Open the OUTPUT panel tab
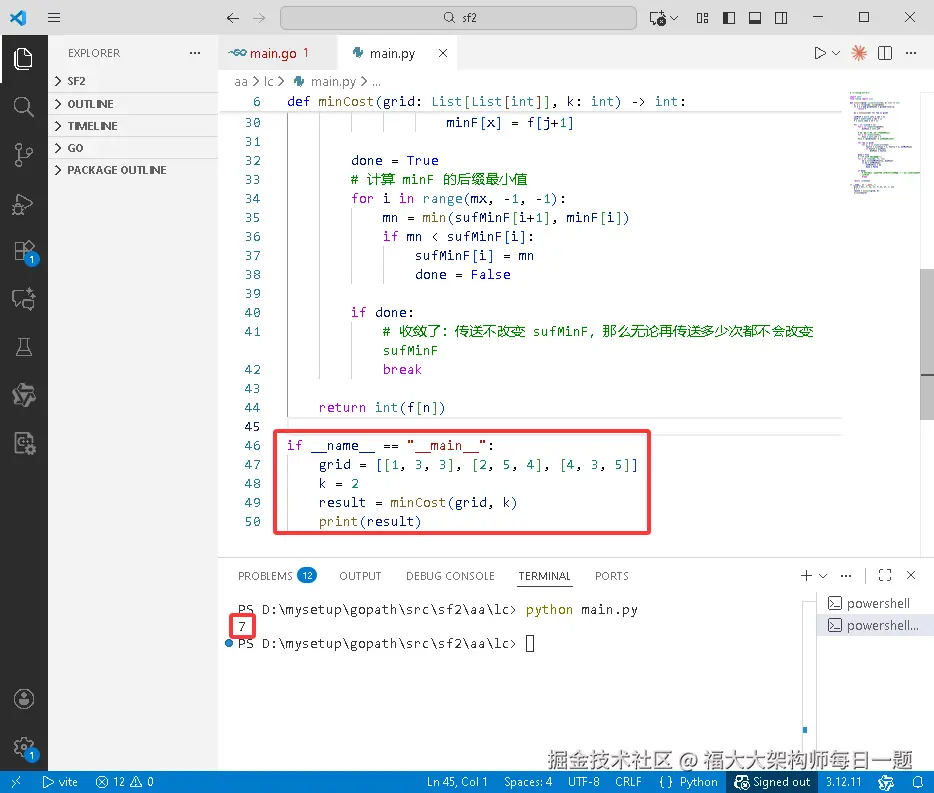This screenshot has height=793, width=934. [360, 576]
